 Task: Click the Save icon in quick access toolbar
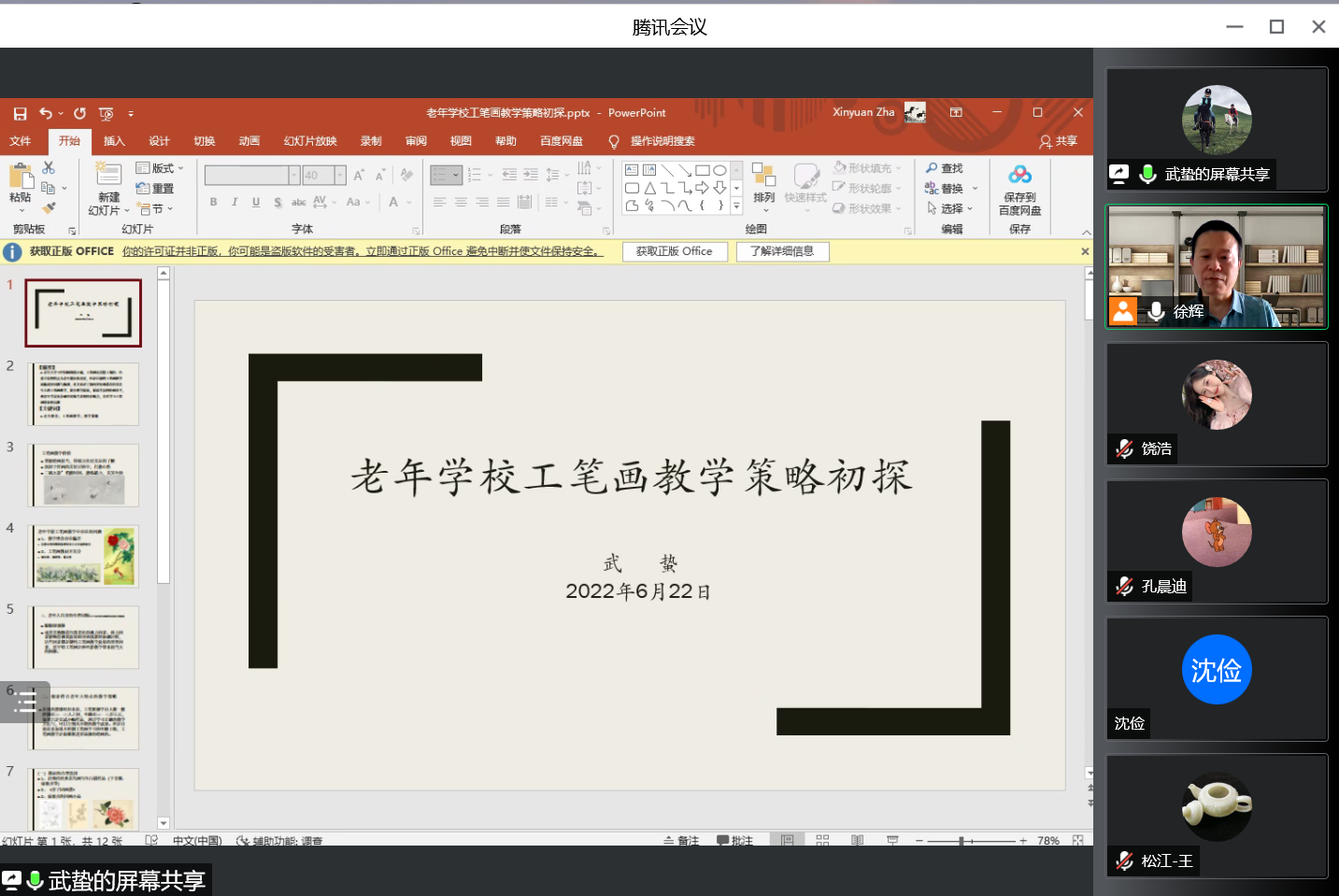(20, 113)
